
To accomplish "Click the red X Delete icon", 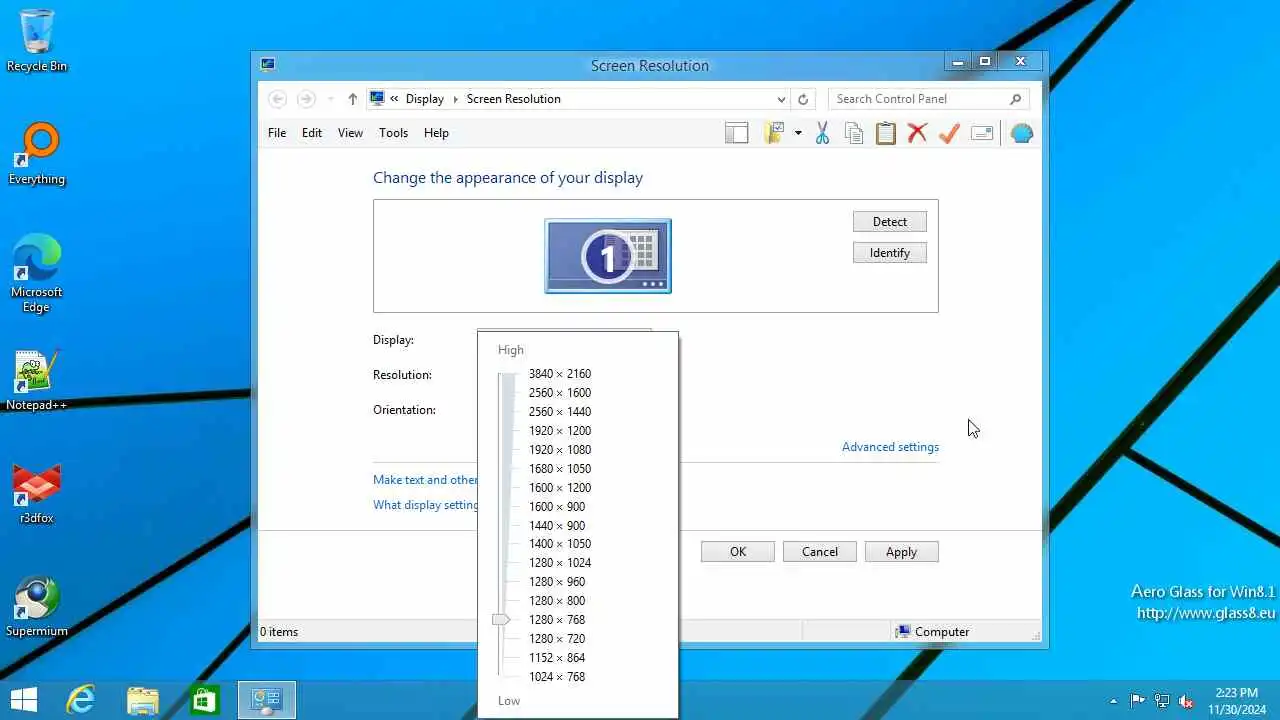I will tap(917, 133).
